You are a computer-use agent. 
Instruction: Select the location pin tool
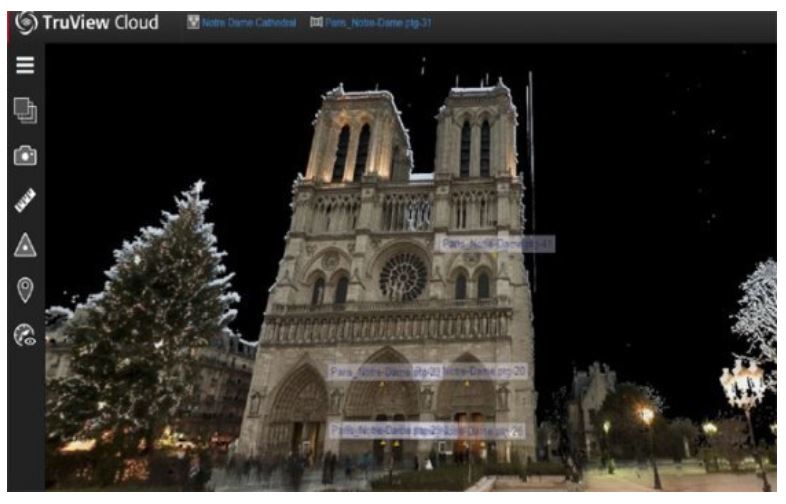point(25,291)
